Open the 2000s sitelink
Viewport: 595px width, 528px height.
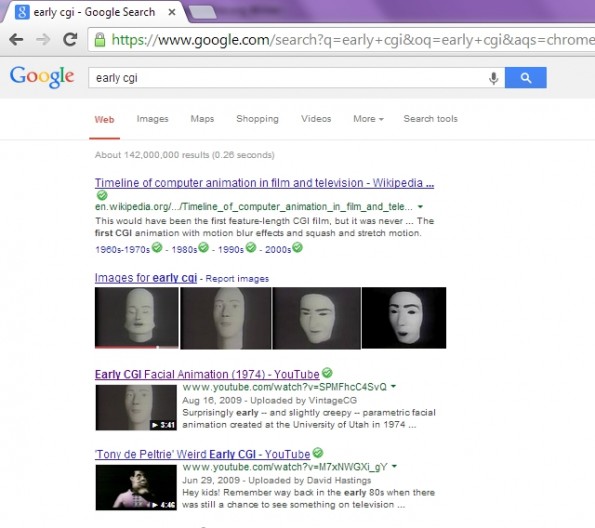[278, 249]
